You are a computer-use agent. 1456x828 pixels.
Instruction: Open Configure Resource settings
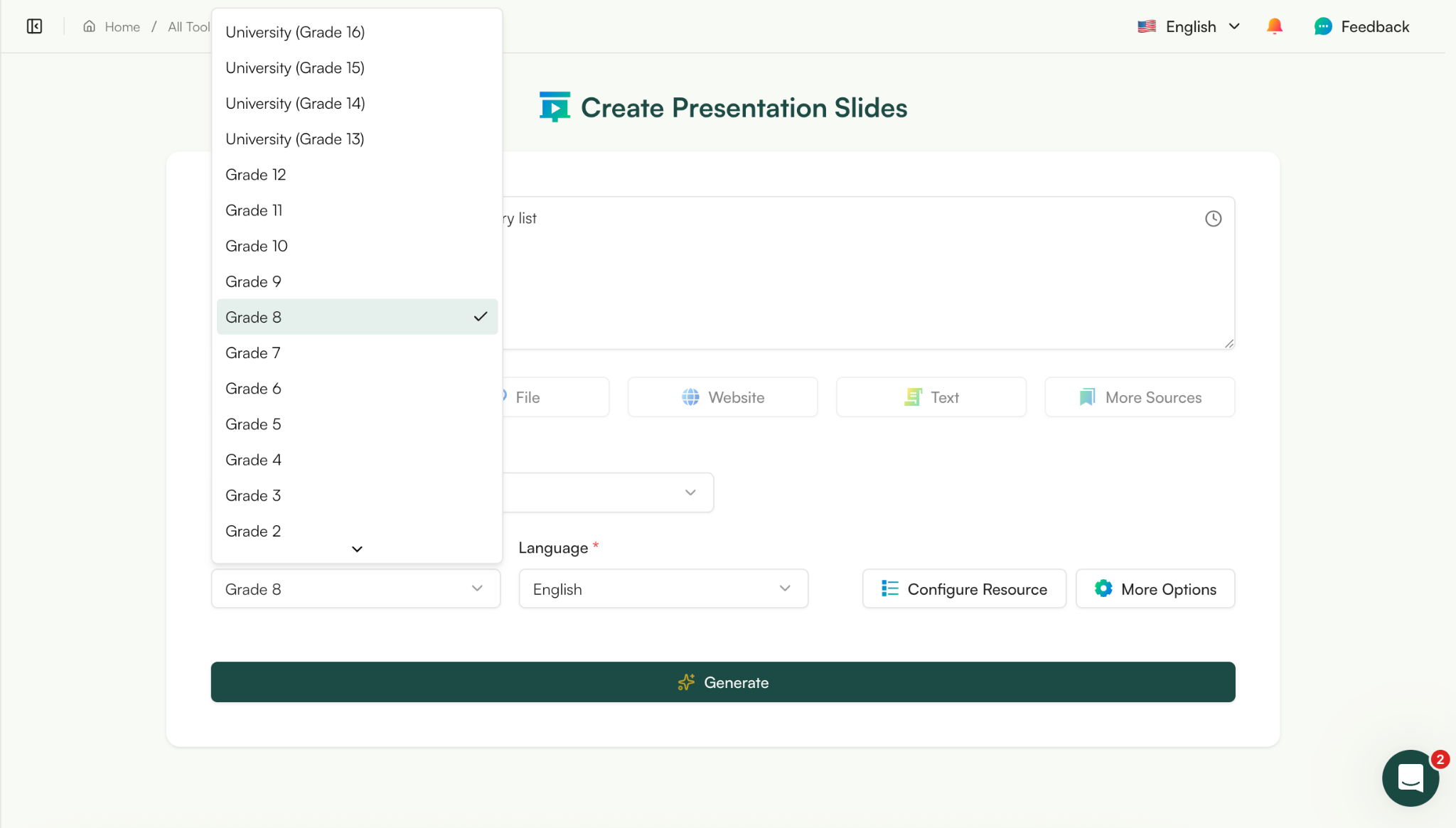(963, 588)
